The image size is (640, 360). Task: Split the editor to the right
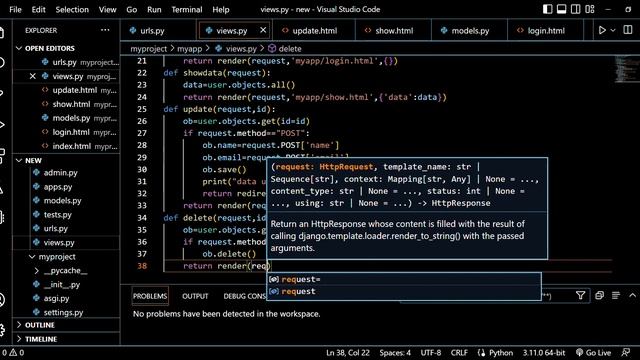coord(628,30)
